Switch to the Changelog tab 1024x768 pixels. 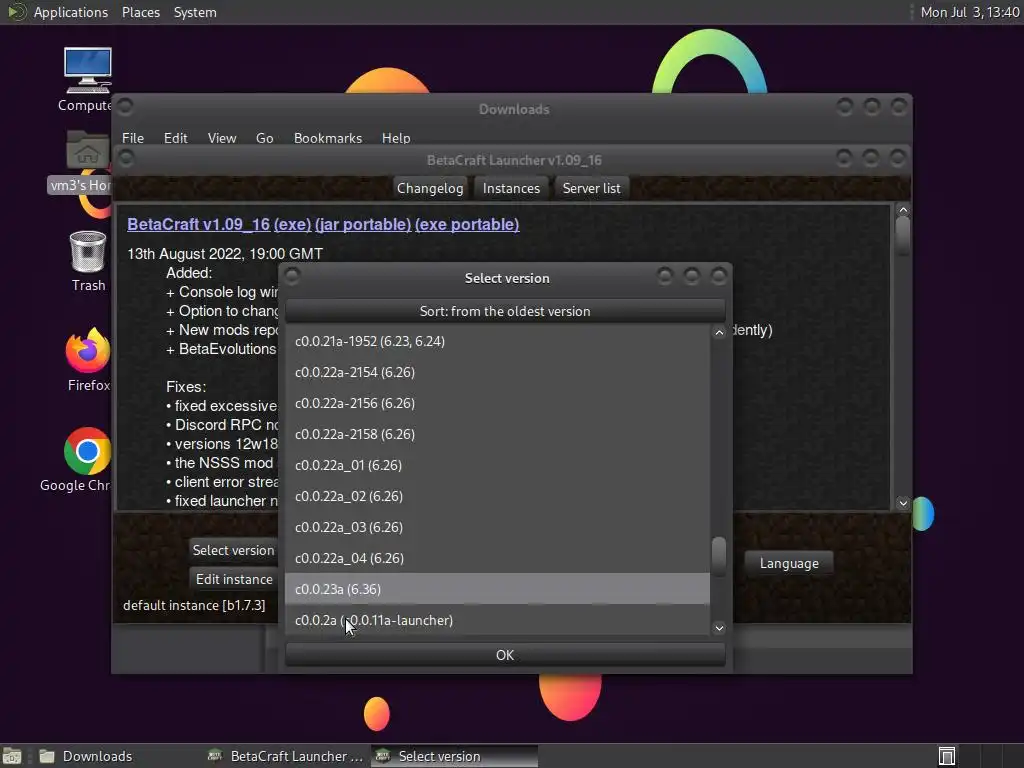pos(430,188)
